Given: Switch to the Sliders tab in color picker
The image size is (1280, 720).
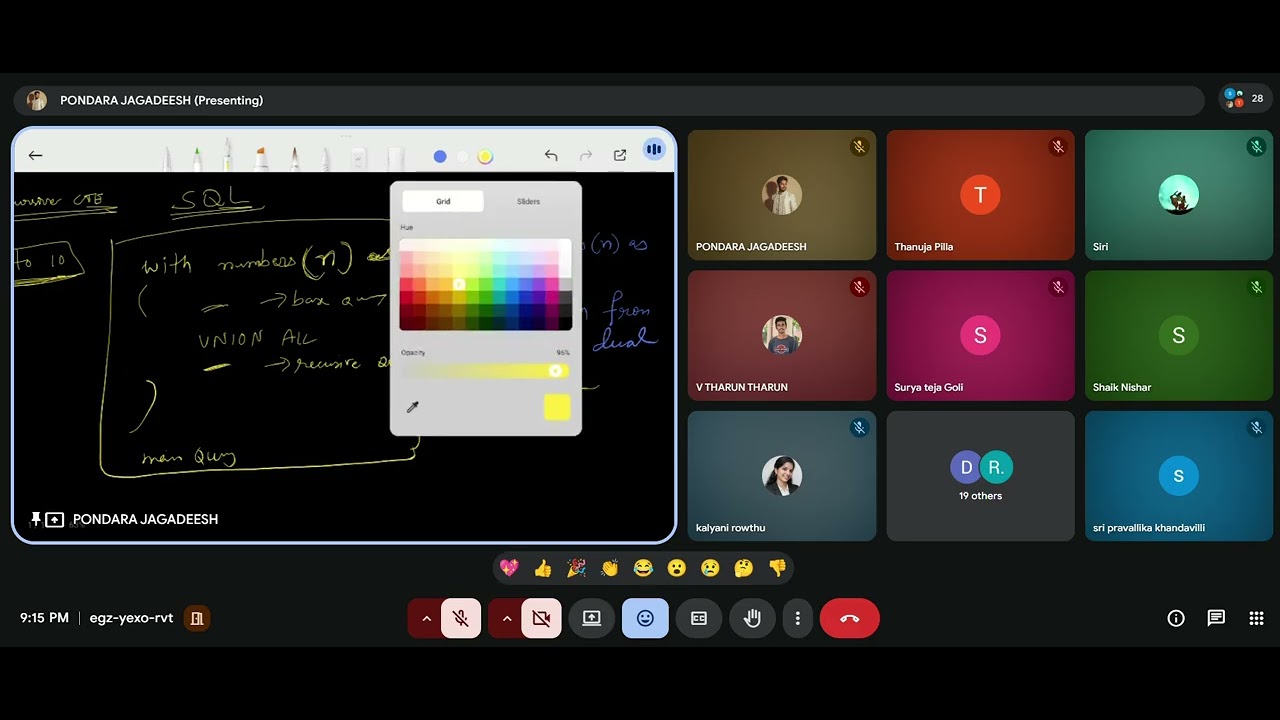Looking at the screenshot, I should tap(528, 201).
